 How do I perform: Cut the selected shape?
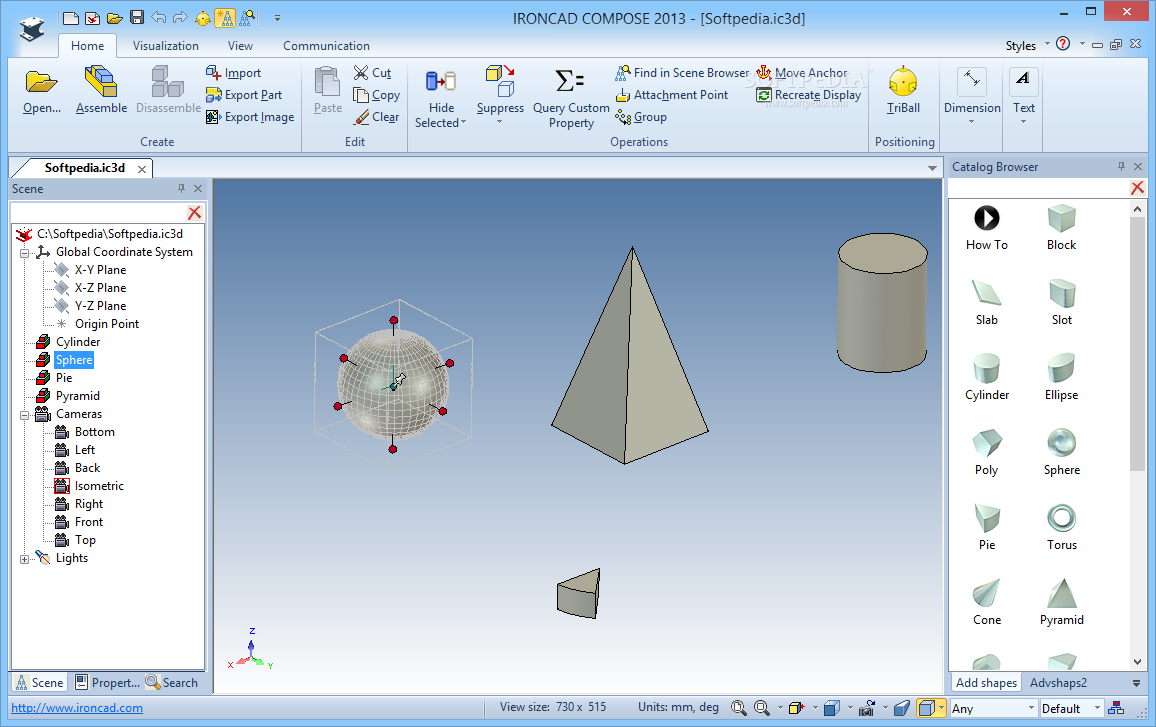tap(372, 73)
